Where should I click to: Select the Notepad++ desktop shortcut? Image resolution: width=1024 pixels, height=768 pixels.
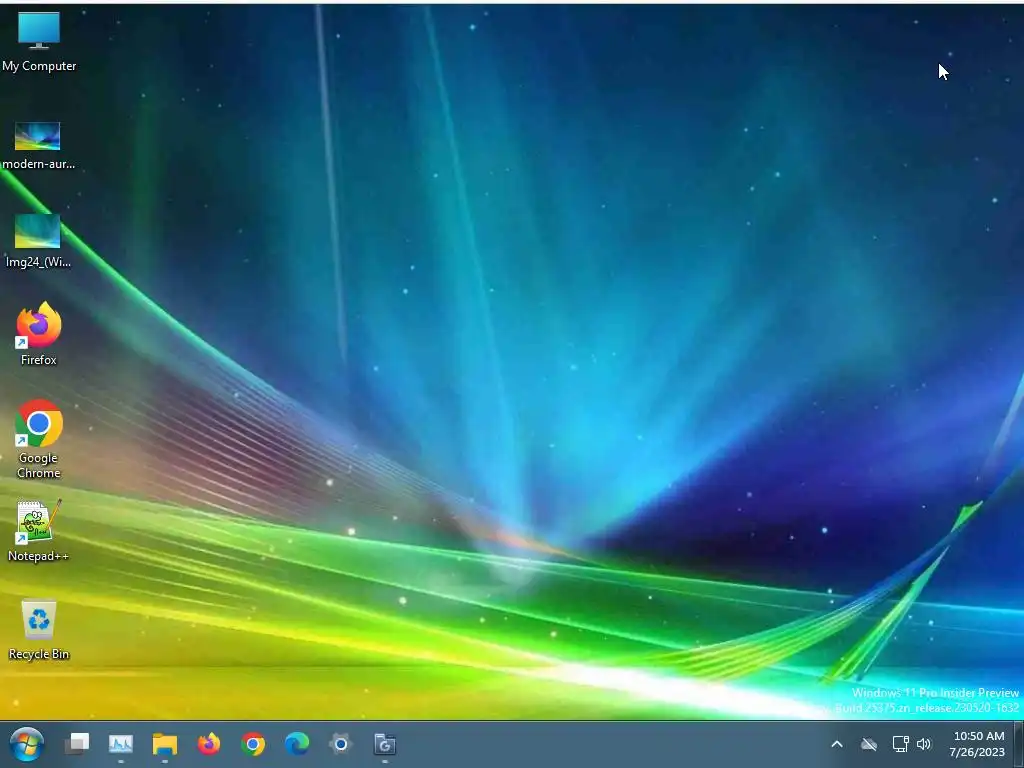(x=38, y=531)
